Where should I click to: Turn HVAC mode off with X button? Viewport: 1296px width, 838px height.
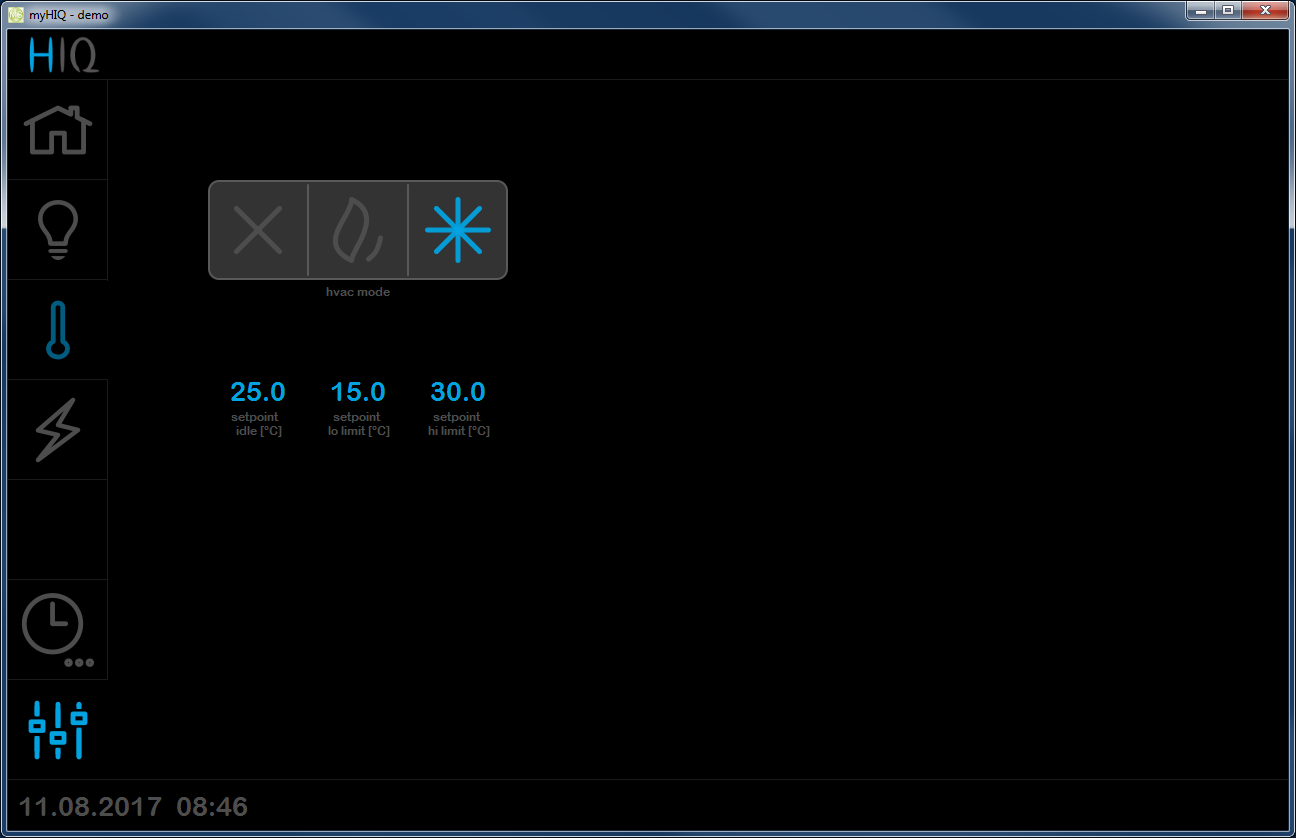pyautogui.click(x=258, y=230)
